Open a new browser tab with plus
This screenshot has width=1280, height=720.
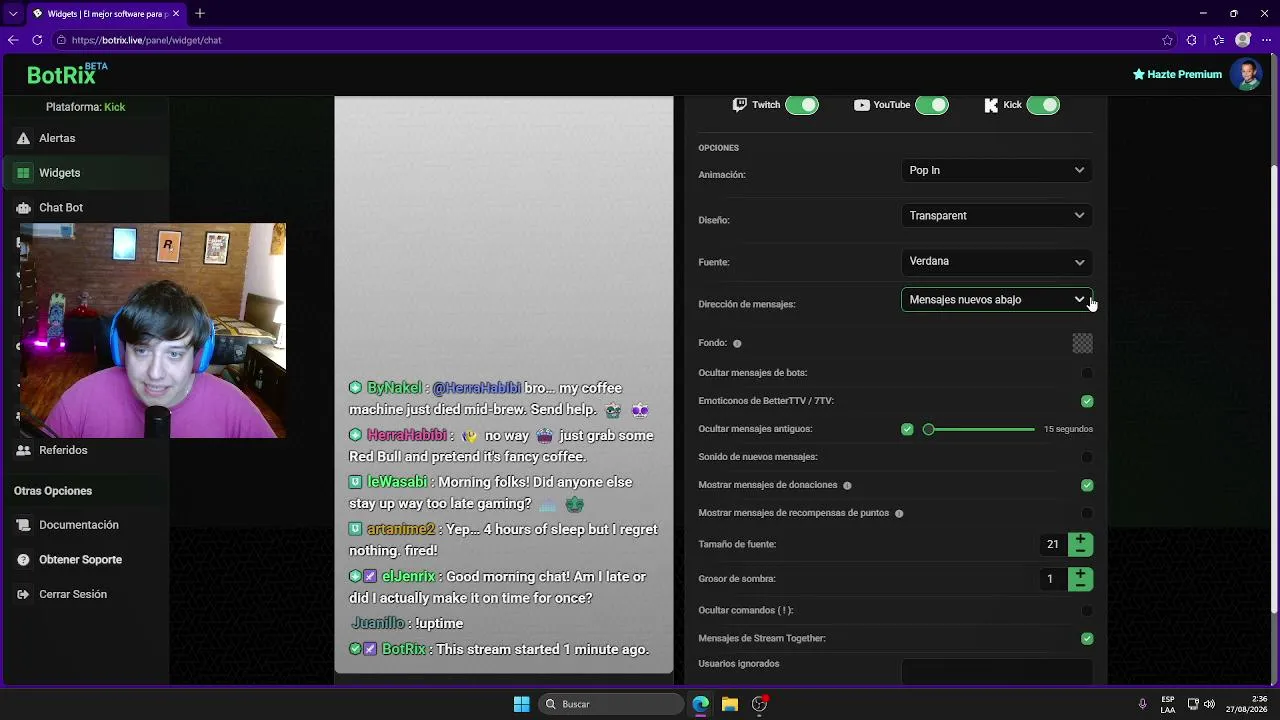click(200, 13)
